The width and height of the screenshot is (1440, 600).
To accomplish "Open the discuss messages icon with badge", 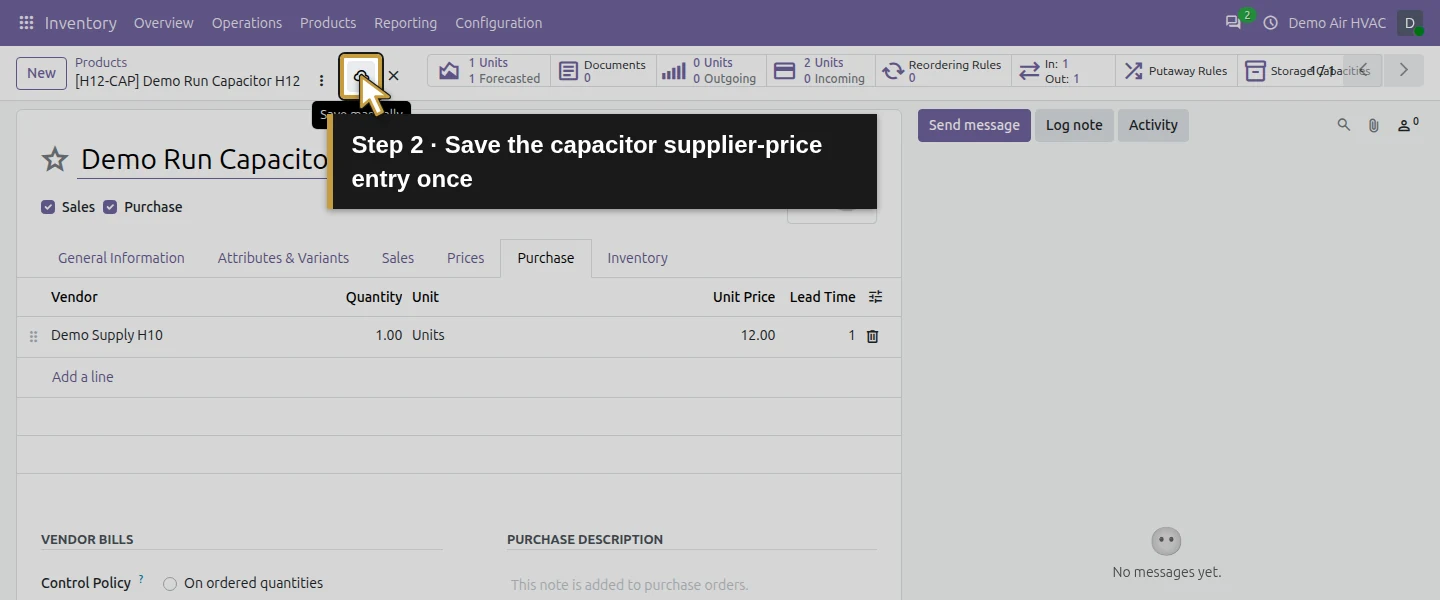I will [x=1234, y=22].
